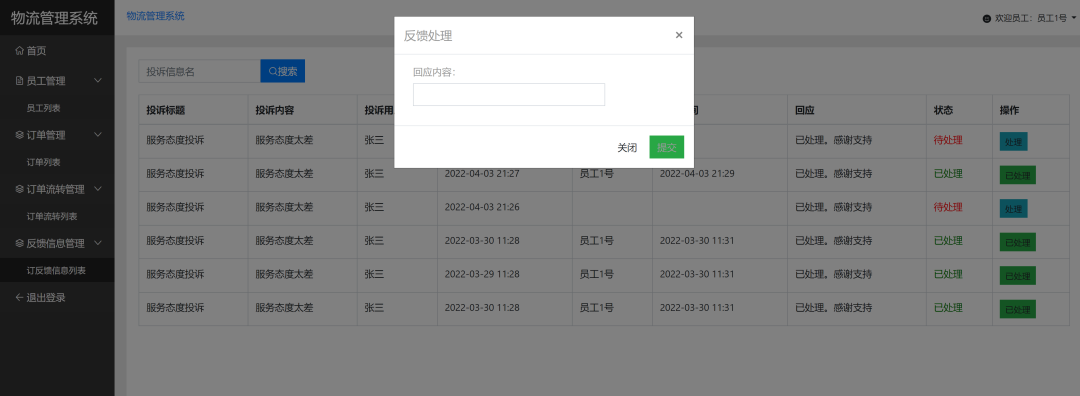
Task: Click the 员工管理 document icon in the sidebar
Action: pos(19,81)
